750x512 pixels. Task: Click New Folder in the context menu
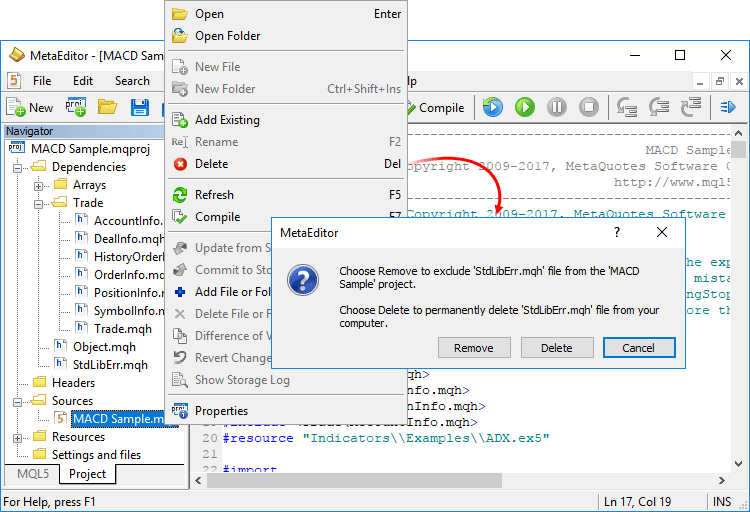click(286, 89)
